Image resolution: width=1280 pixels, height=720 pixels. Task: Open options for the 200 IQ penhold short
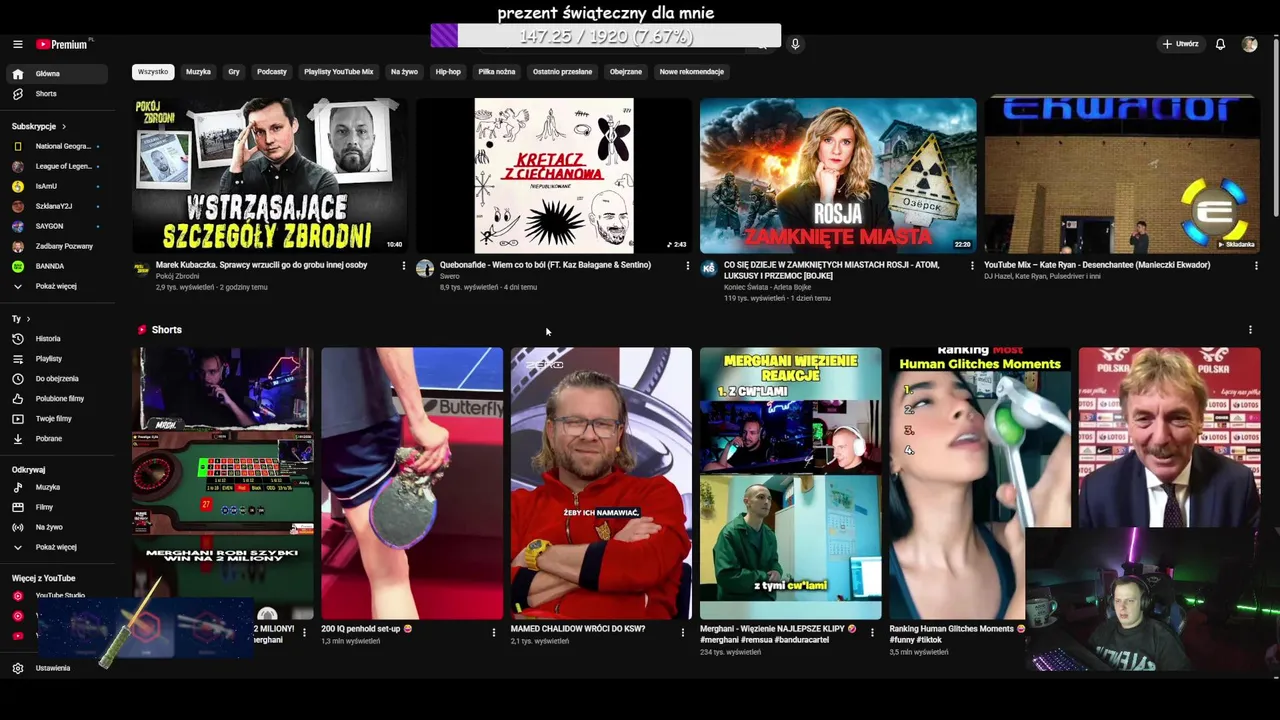493,632
